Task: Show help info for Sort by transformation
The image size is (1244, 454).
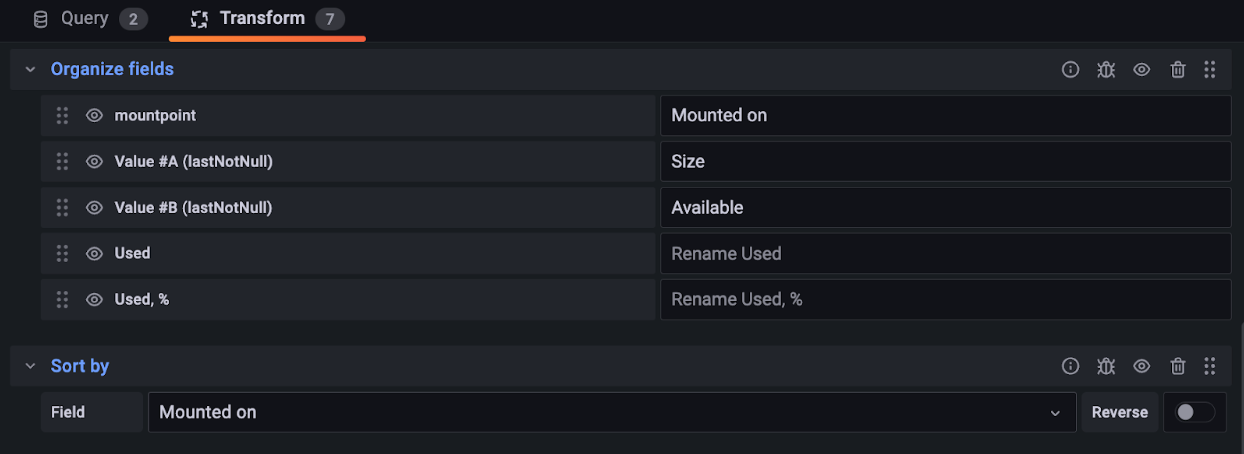Action: point(1070,366)
